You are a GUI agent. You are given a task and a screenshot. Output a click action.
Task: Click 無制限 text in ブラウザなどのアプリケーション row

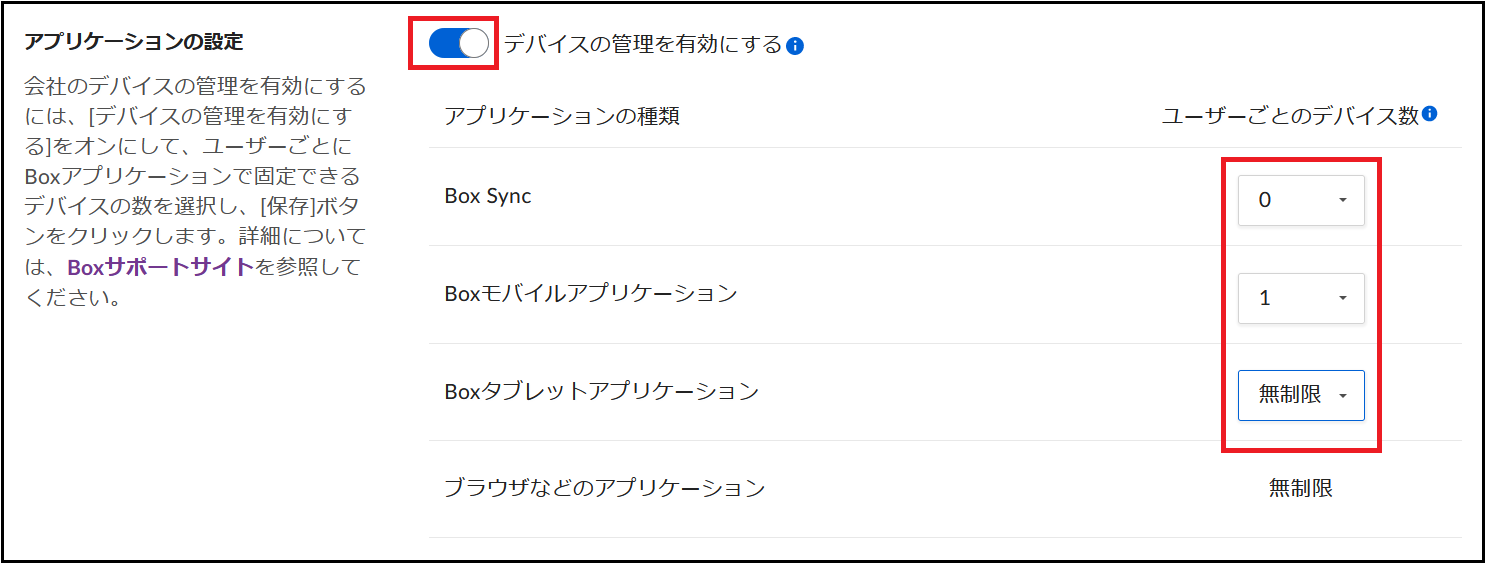point(1301,488)
